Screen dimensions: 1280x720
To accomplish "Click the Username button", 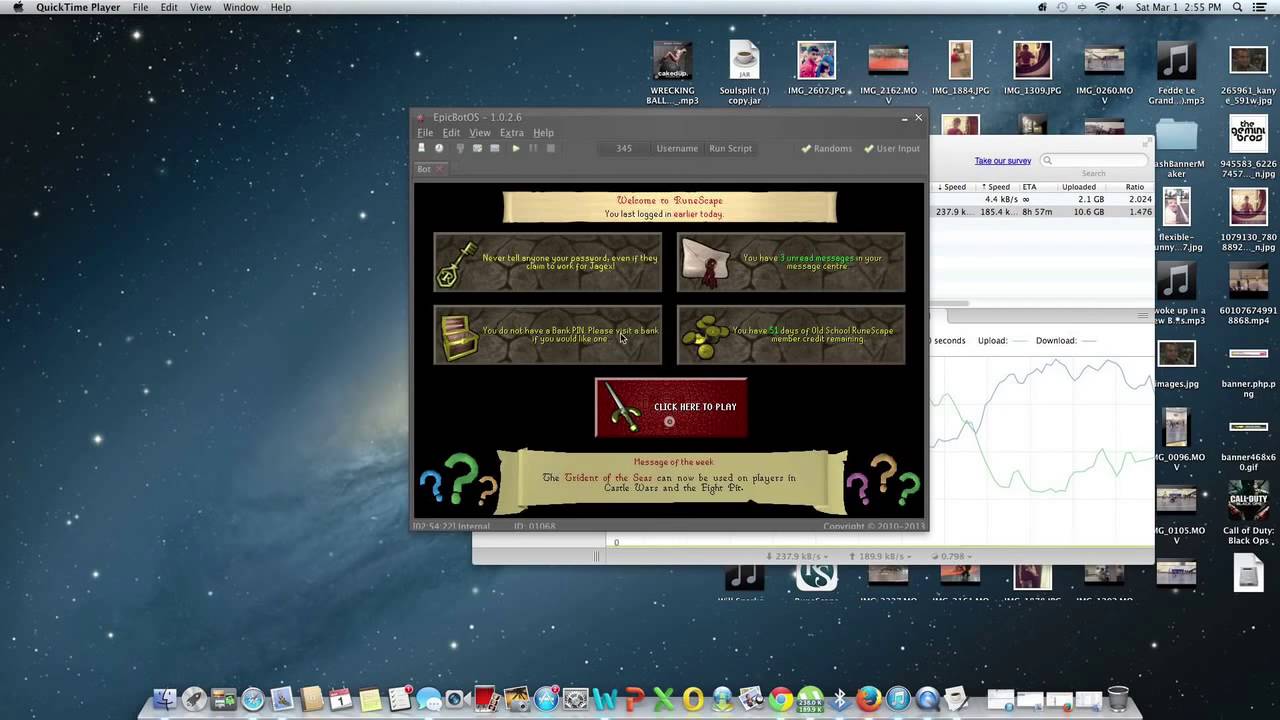I will click(677, 148).
